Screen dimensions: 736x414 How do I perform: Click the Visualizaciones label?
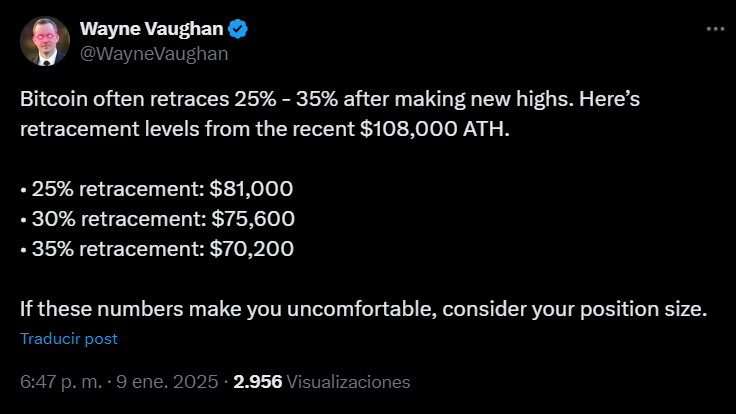point(348,382)
